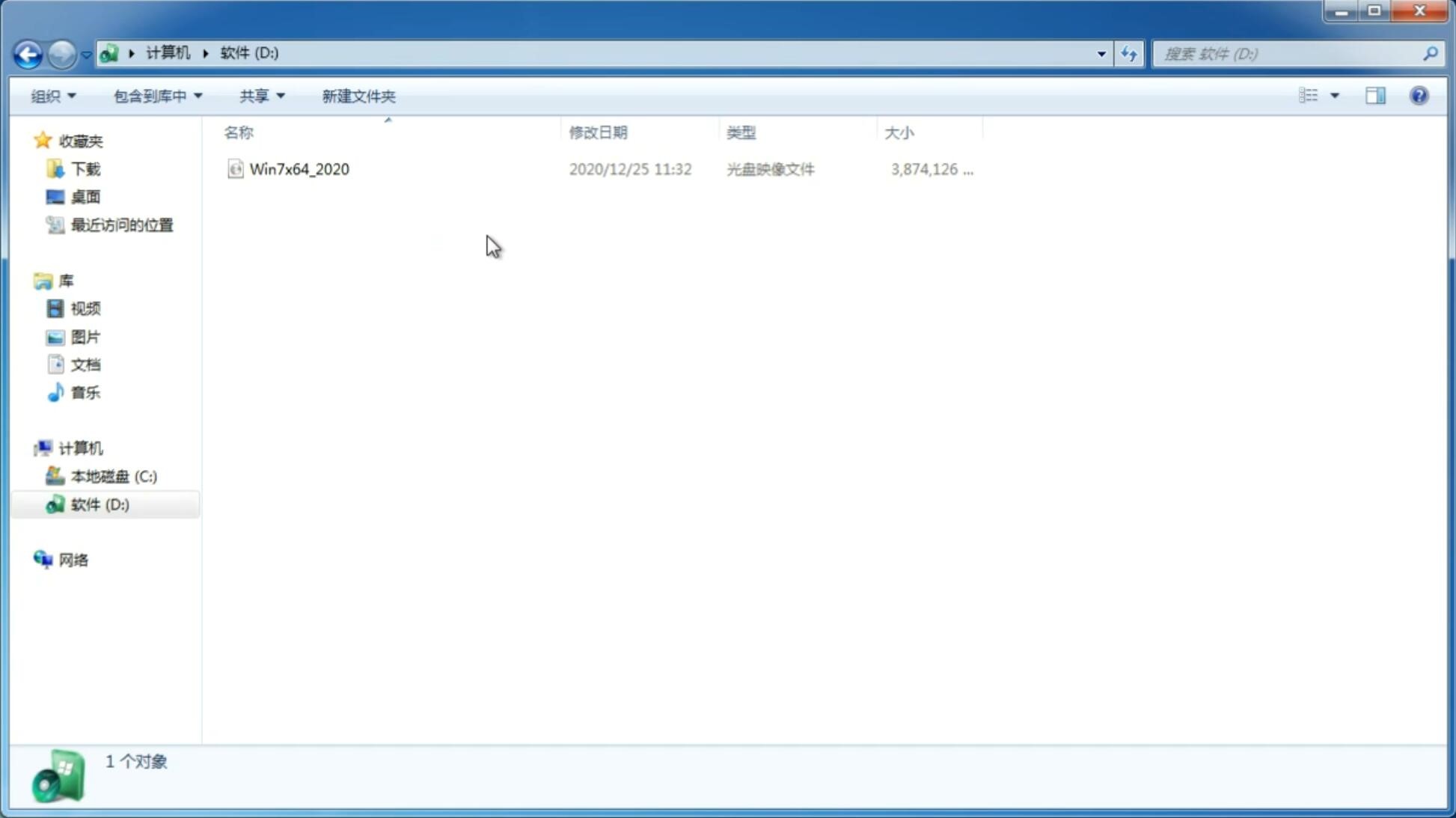The width and height of the screenshot is (1456, 818).
Task: Navigate to 本地磁盘 (C:) drive
Action: pyautogui.click(x=114, y=476)
